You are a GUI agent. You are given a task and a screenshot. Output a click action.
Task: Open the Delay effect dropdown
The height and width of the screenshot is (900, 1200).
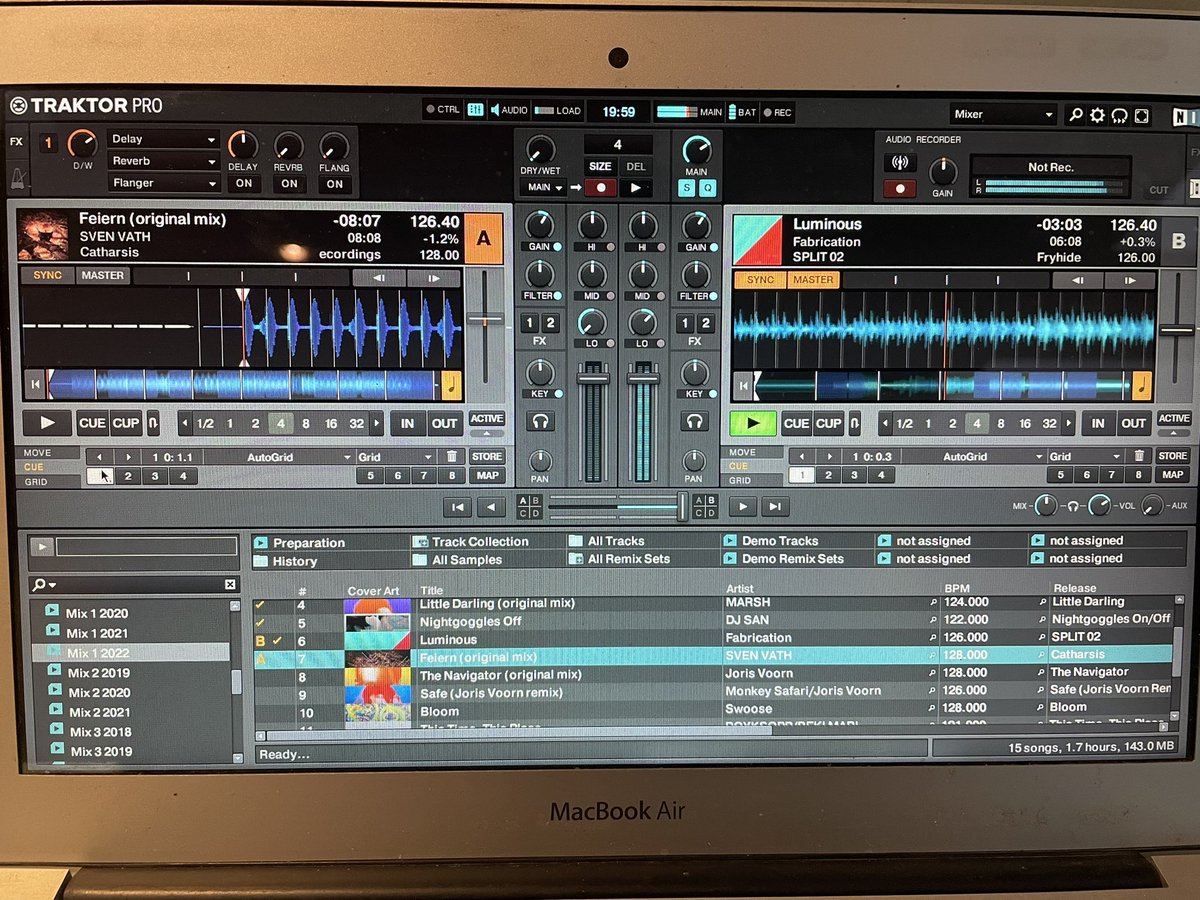(164, 139)
